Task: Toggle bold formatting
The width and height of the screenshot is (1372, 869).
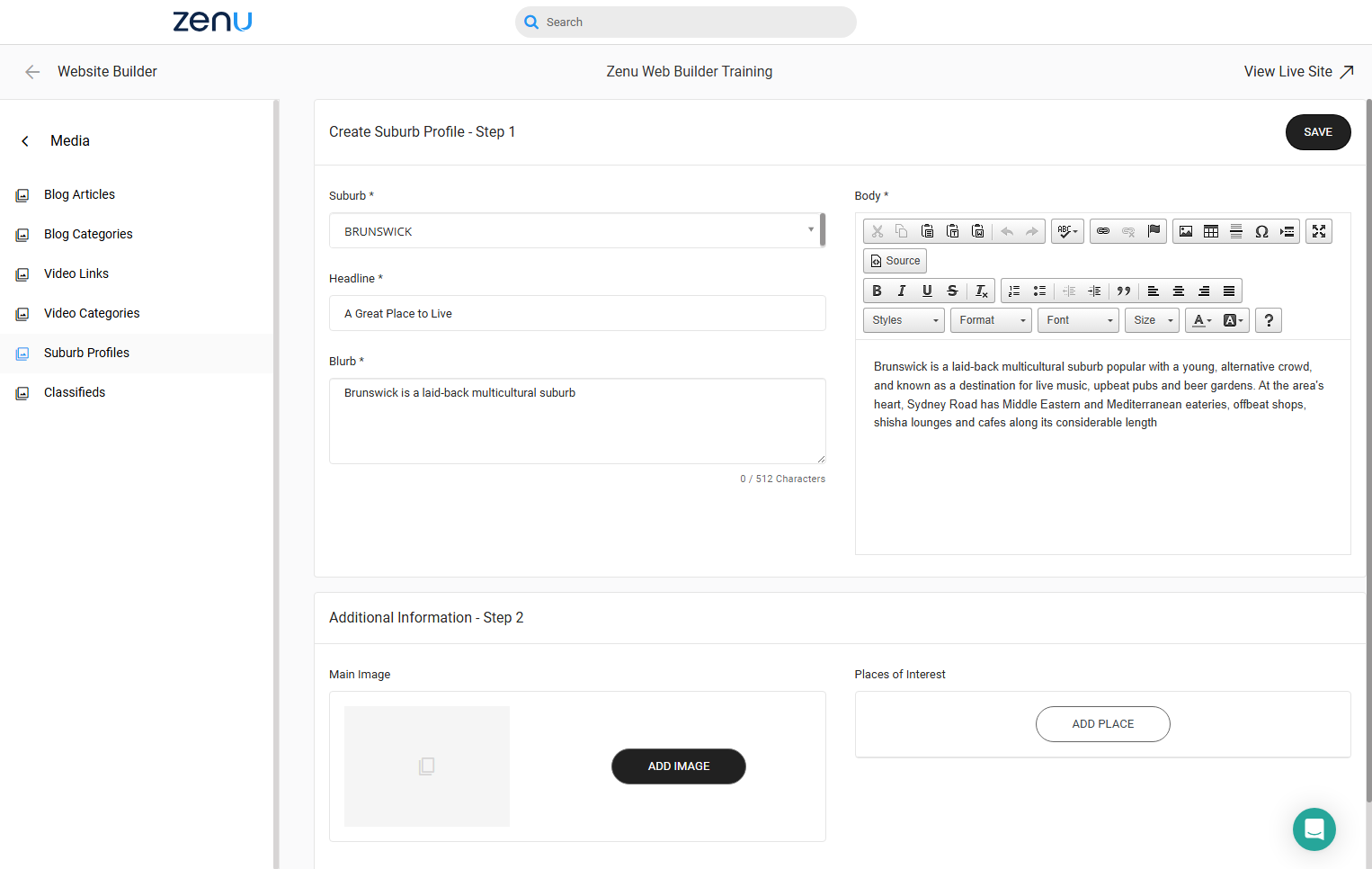Action: 877,291
